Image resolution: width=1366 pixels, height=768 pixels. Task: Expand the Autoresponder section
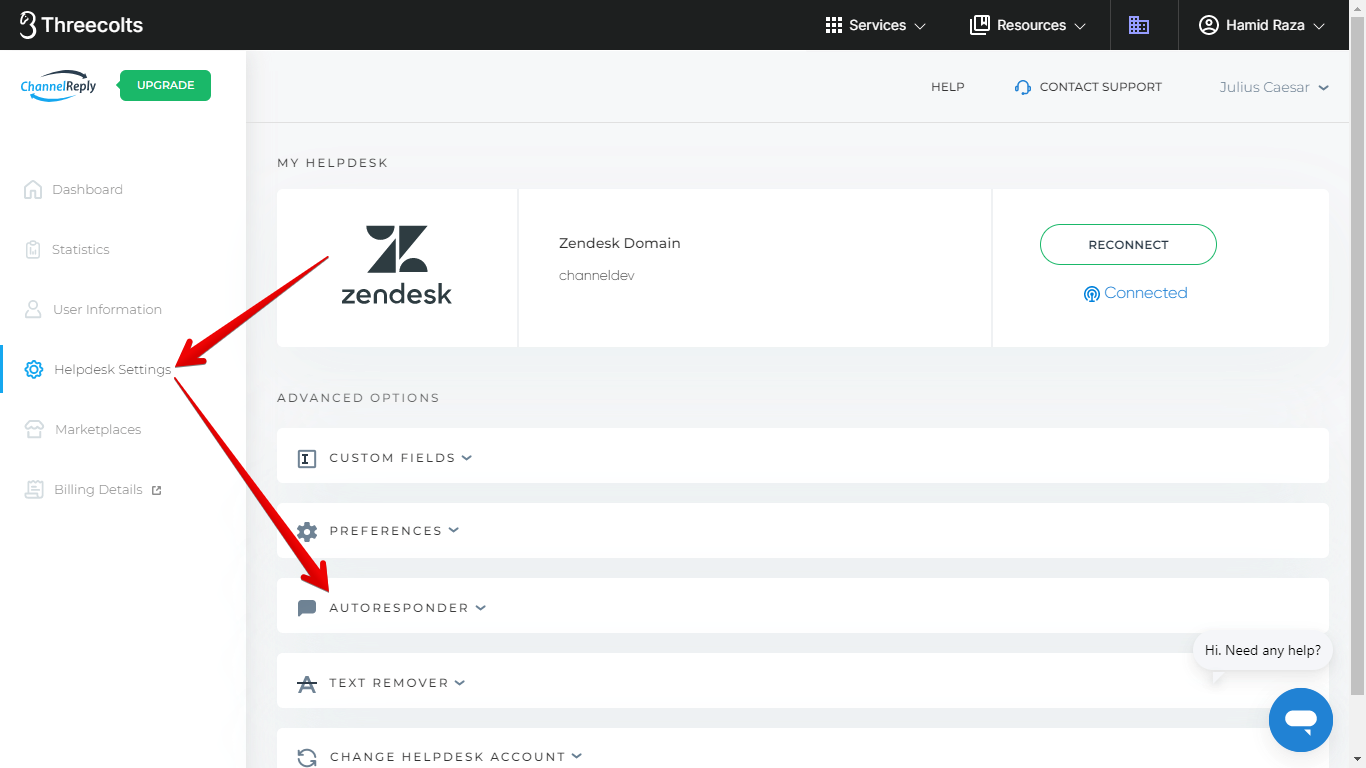[803, 607]
